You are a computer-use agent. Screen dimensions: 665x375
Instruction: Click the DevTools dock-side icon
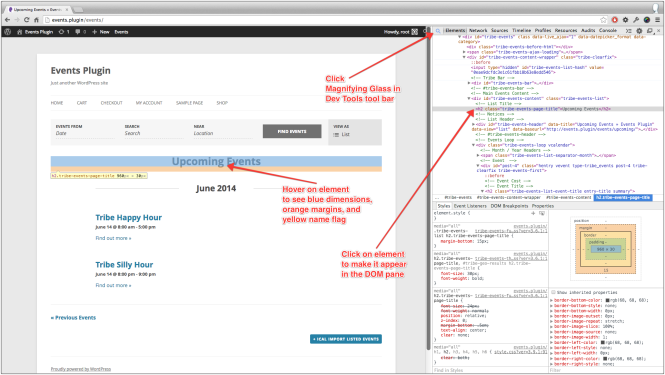pos(649,31)
